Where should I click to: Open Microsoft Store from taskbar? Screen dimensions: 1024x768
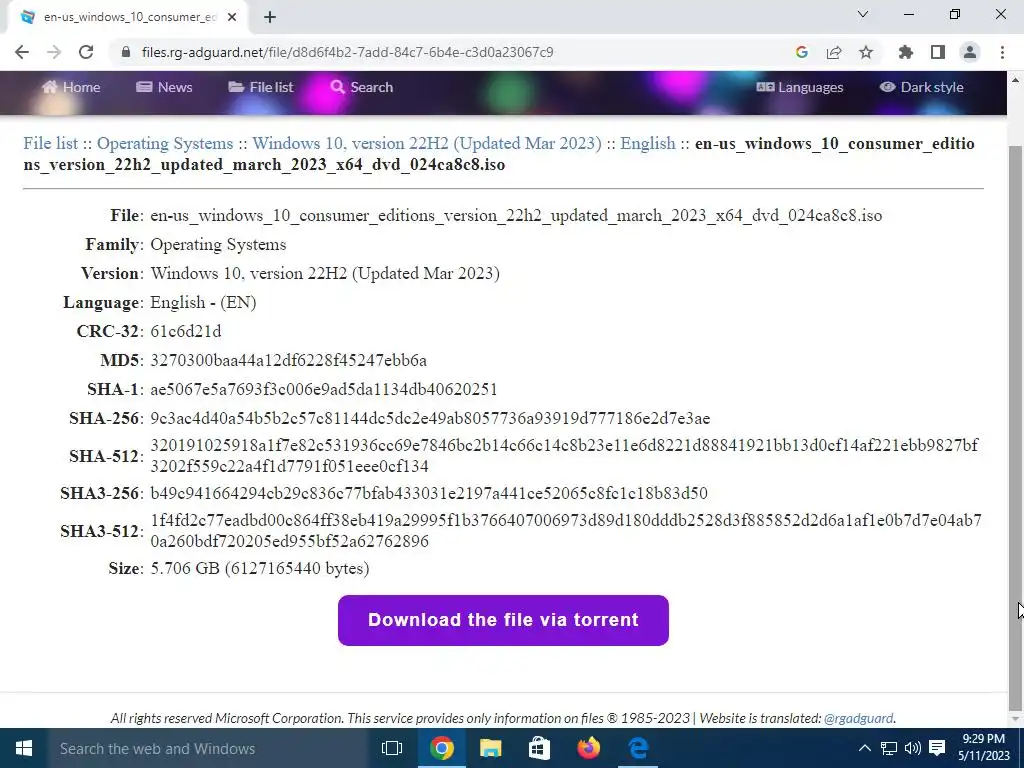539,748
